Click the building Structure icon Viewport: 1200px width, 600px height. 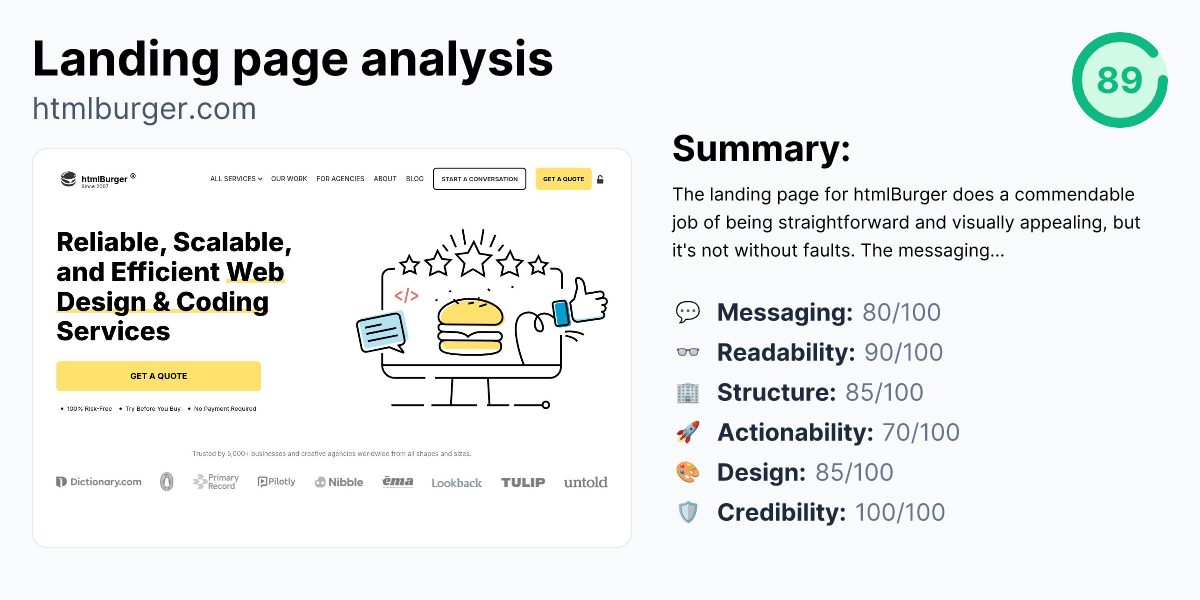coord(688,392)
